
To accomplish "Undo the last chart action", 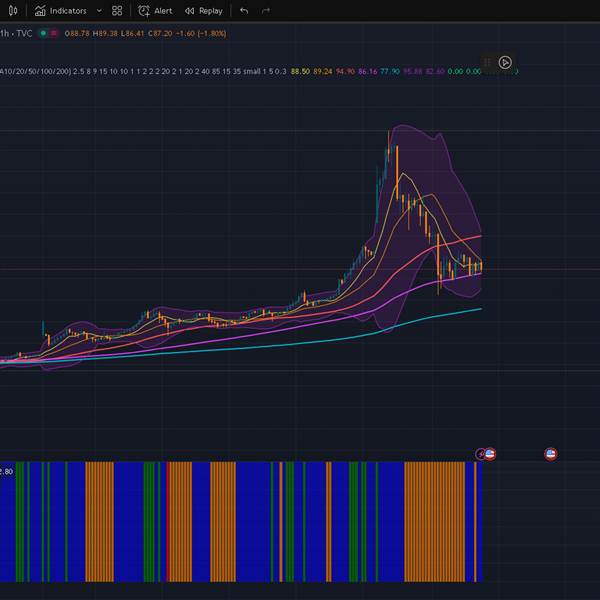I will coord(244,11).
